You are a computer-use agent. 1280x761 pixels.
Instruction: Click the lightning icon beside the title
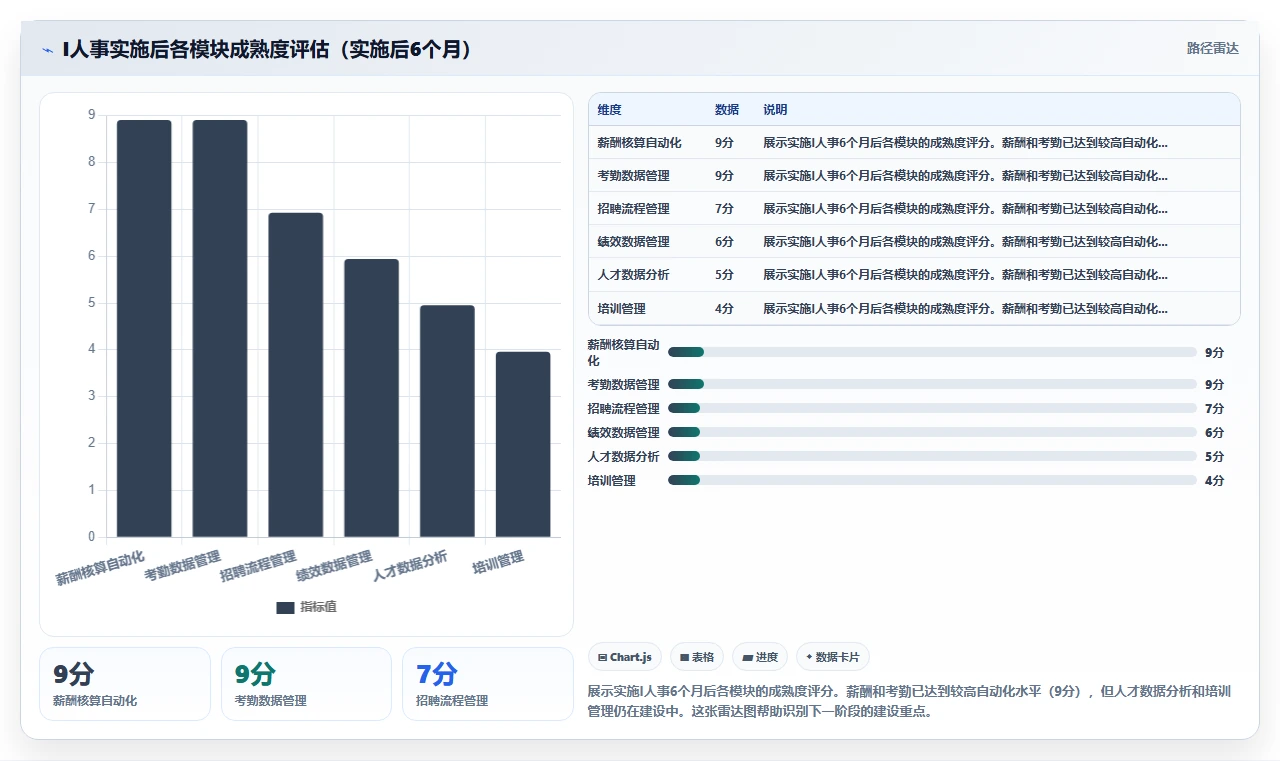point(47,49)
